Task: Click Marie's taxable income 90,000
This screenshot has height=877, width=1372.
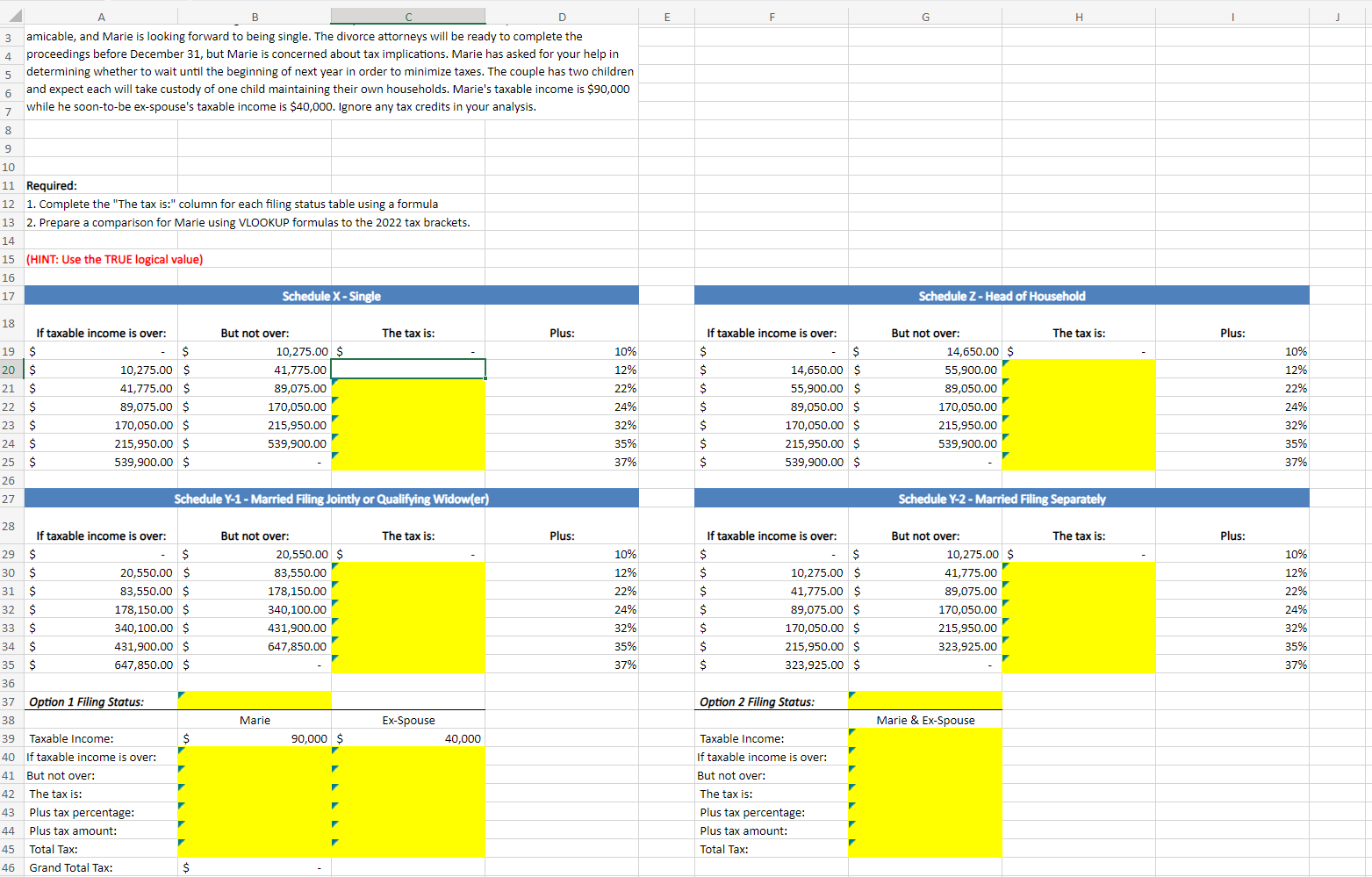Action: coord(255,738)
